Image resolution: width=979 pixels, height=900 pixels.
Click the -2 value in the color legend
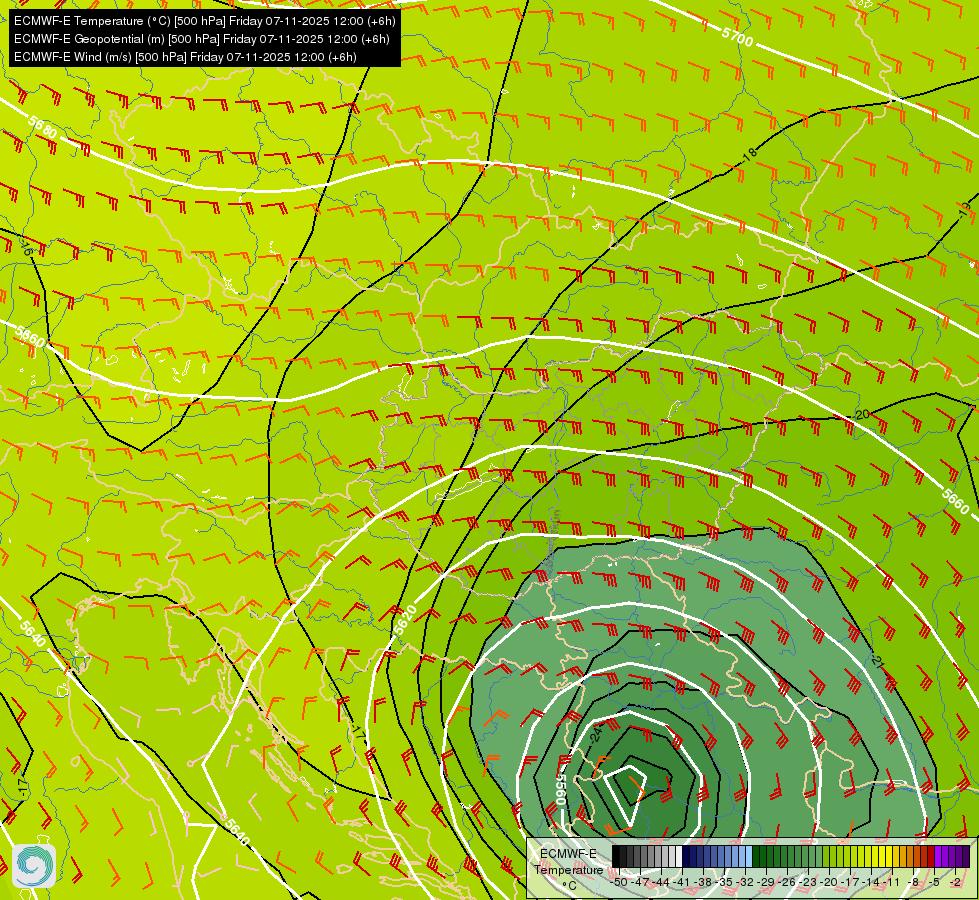click(955, 882)
